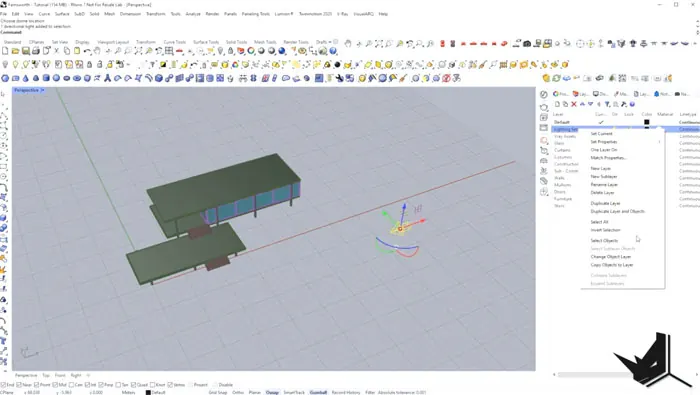
Task: Click the New file icon in Standard toolbar
Action: [x=5, y=51]
